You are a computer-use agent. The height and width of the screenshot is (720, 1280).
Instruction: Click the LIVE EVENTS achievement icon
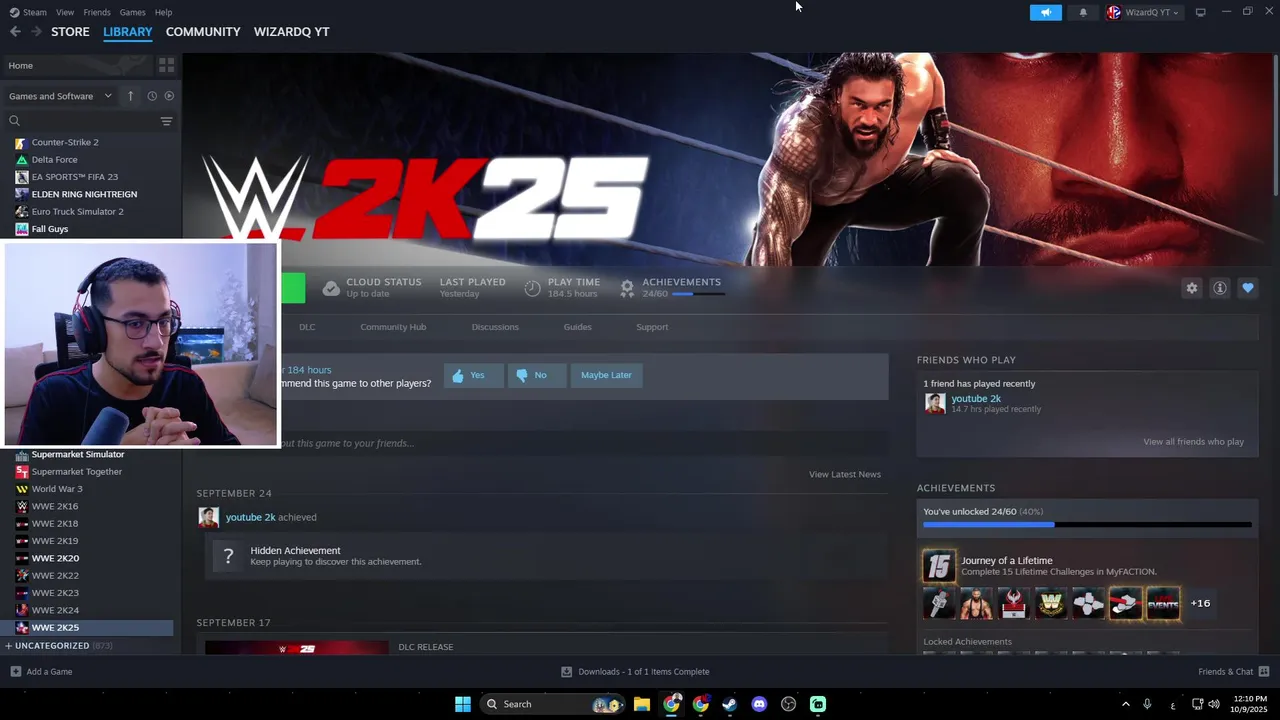tap(1163, 603)
